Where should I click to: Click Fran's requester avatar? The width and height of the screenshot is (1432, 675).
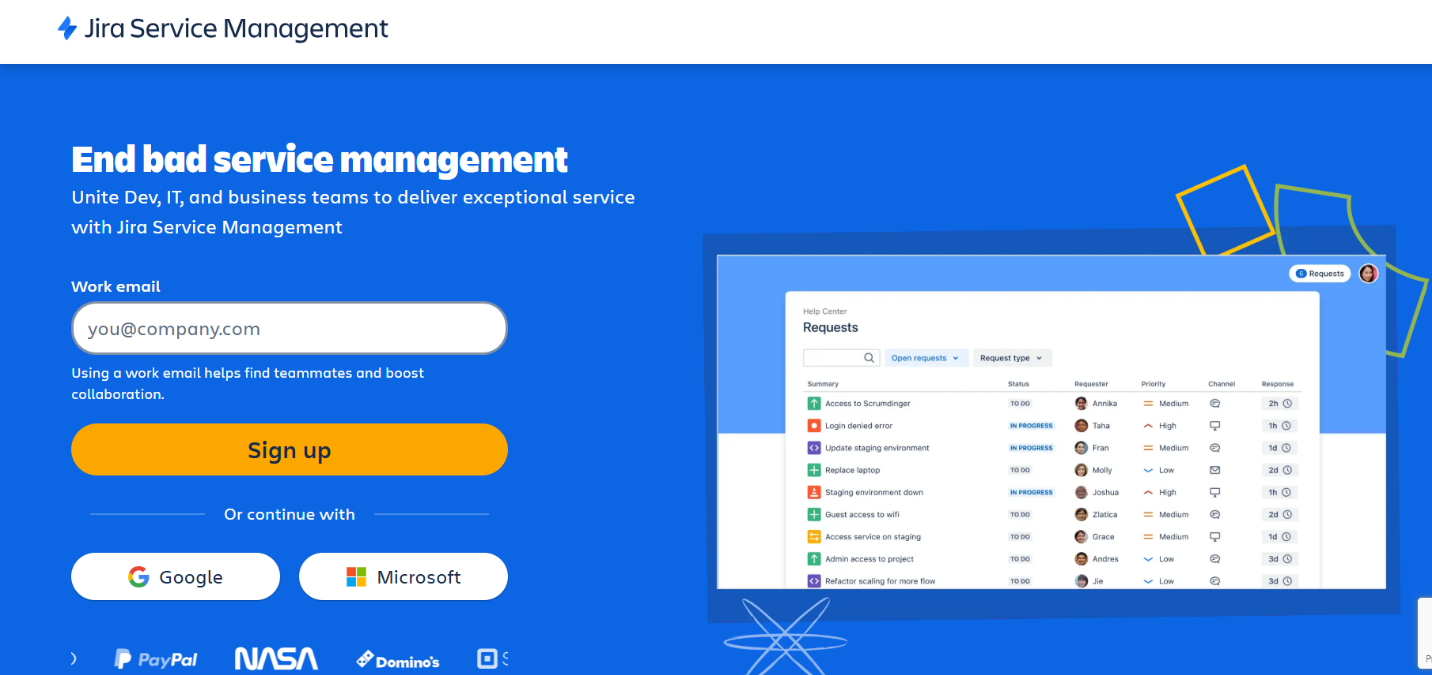click(x=1081, y=448)
